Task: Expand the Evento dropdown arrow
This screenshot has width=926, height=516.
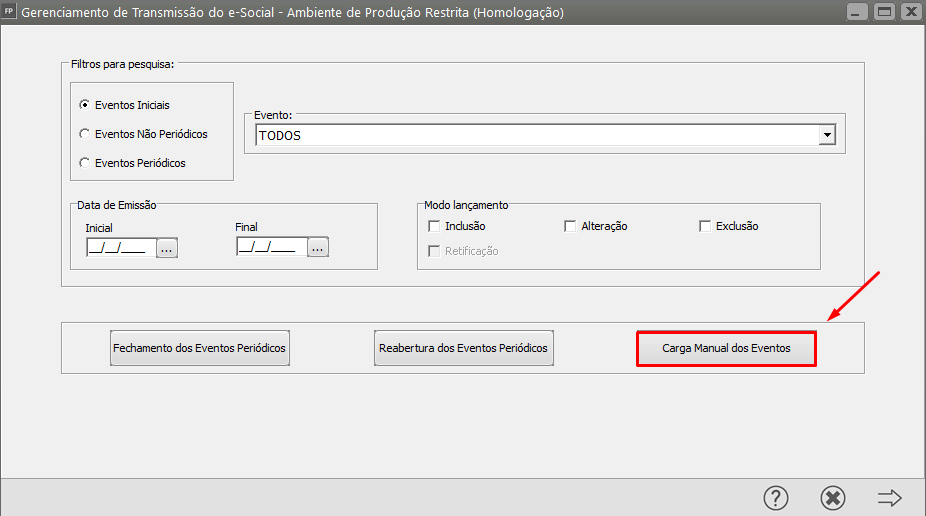Action: (826, 135)
